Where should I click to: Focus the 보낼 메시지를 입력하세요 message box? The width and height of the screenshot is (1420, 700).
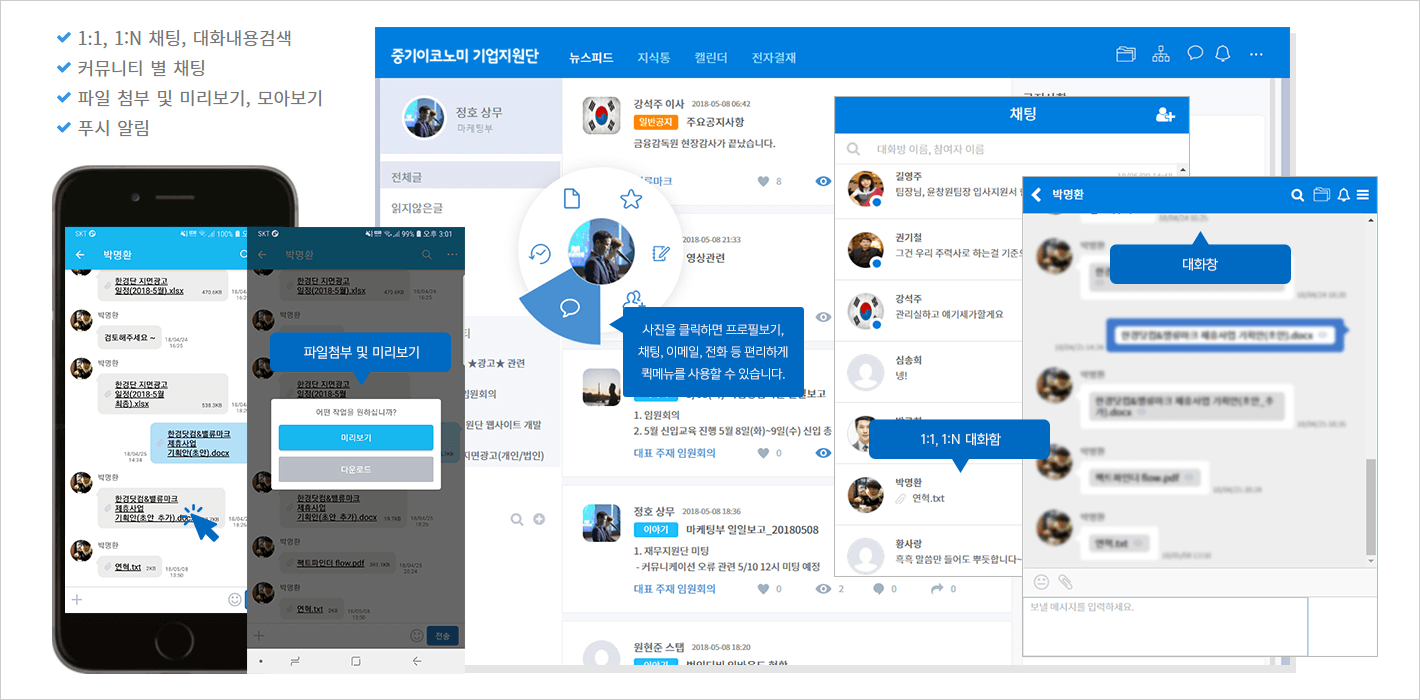(x=1165, y=626)
